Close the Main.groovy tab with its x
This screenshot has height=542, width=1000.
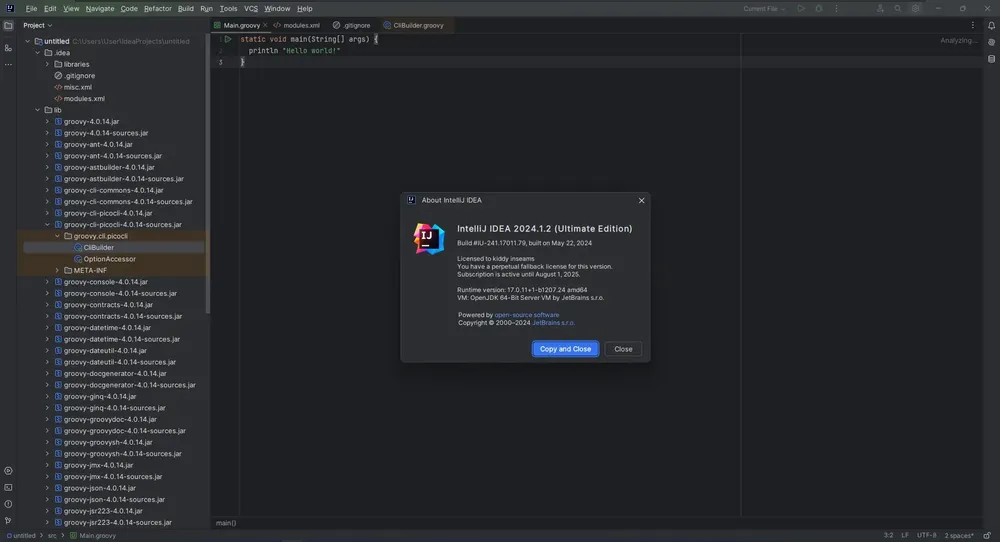(265, 26)
